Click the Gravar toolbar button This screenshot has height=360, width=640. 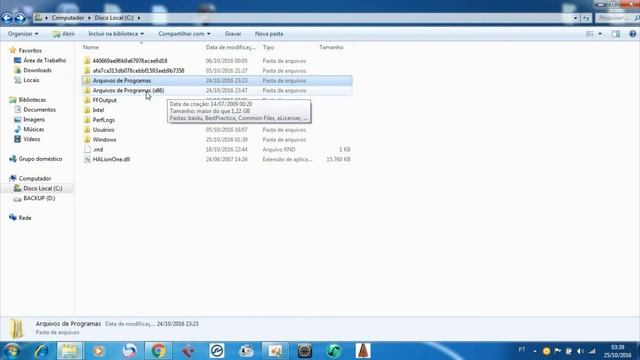233,34
